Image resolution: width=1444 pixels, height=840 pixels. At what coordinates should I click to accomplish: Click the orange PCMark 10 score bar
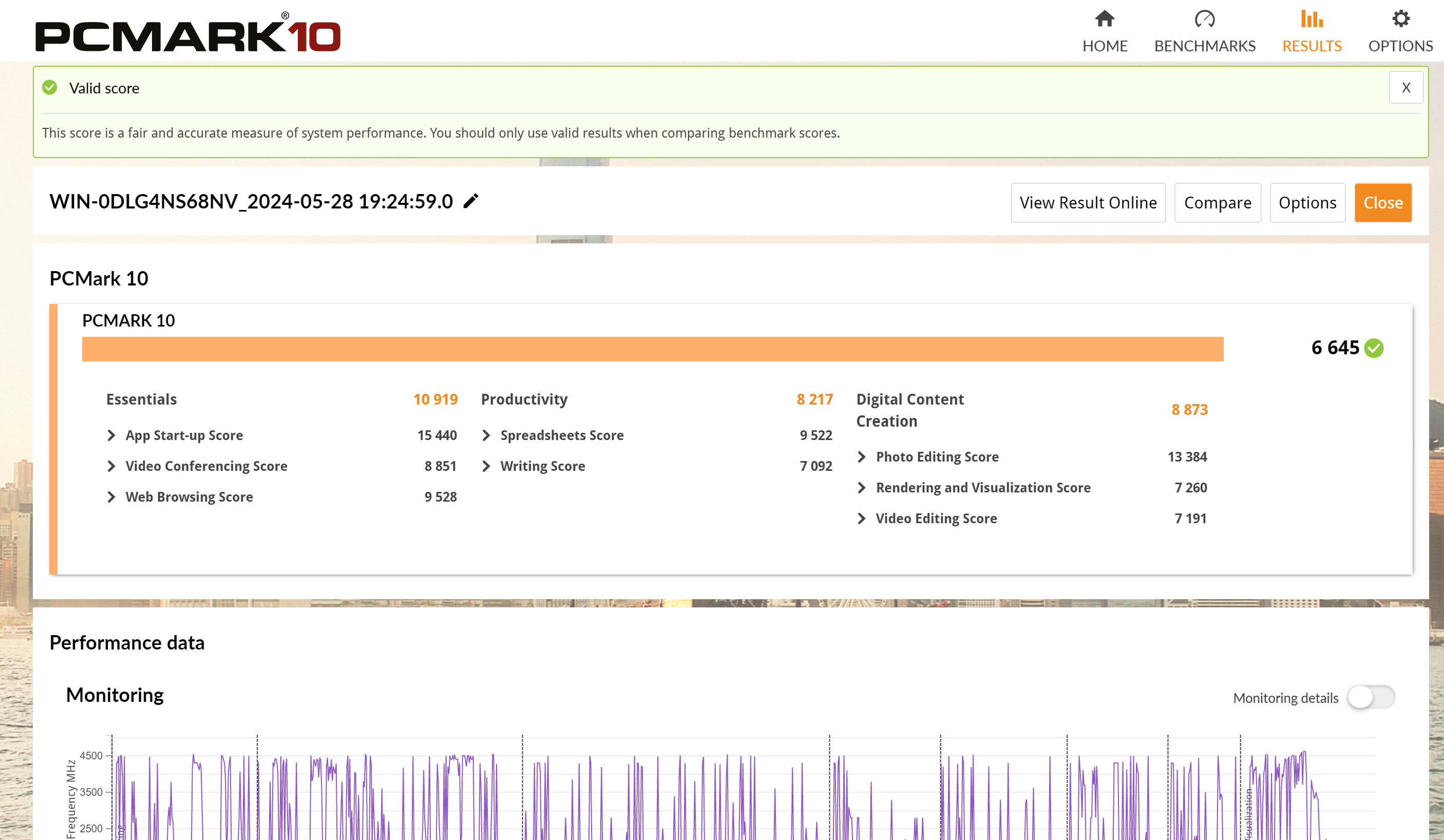tap(653, 349)
